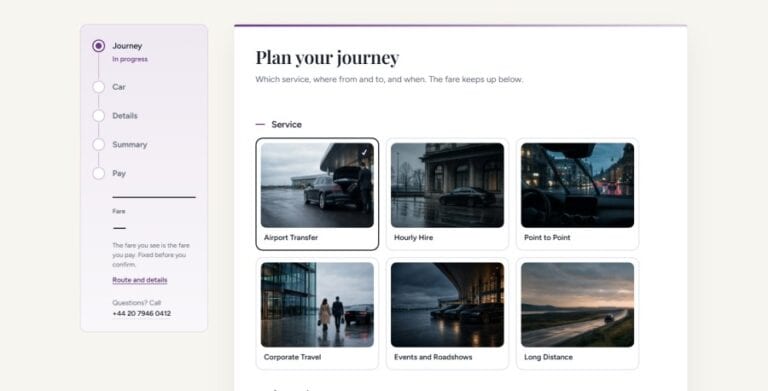
Task: Click the checkmark on Airport Transfer card
Action: (364, 152)
